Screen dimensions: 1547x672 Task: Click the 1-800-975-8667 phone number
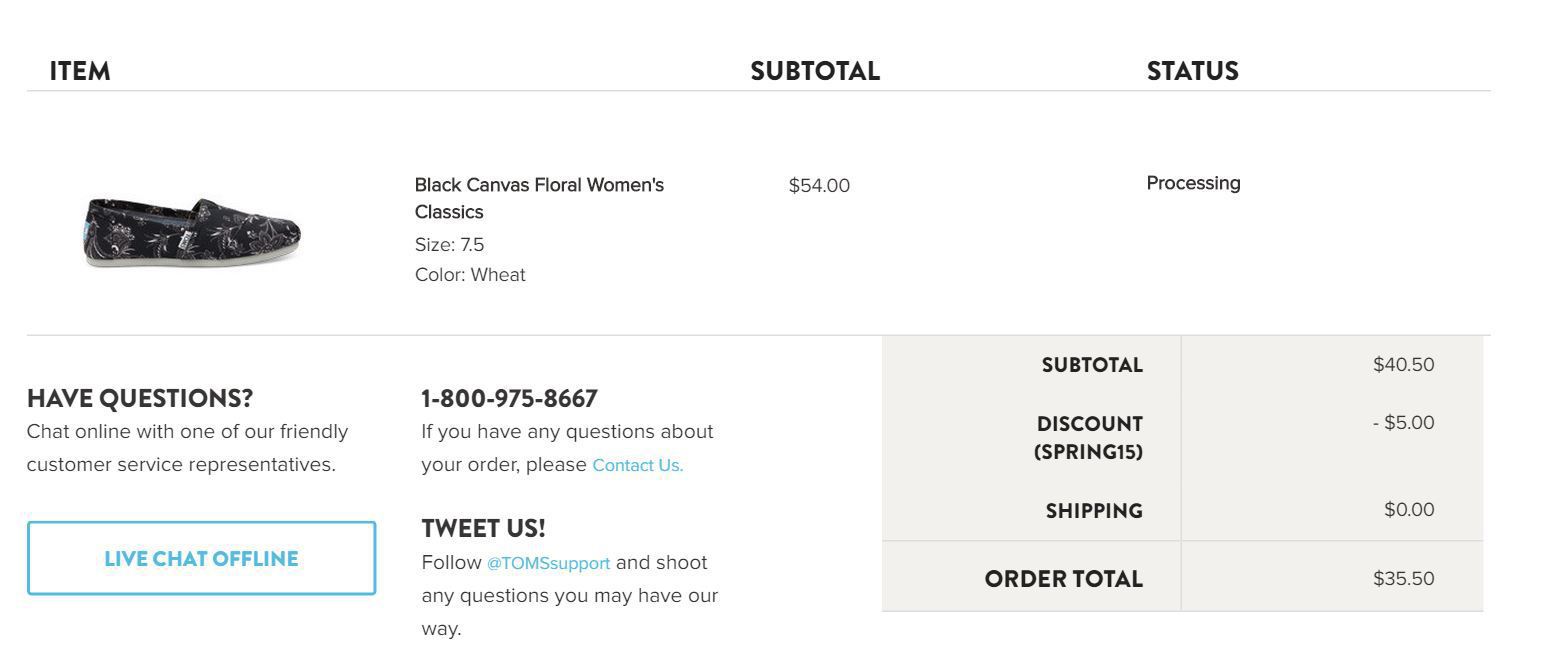pyautogui.click(x=509, y=398)
